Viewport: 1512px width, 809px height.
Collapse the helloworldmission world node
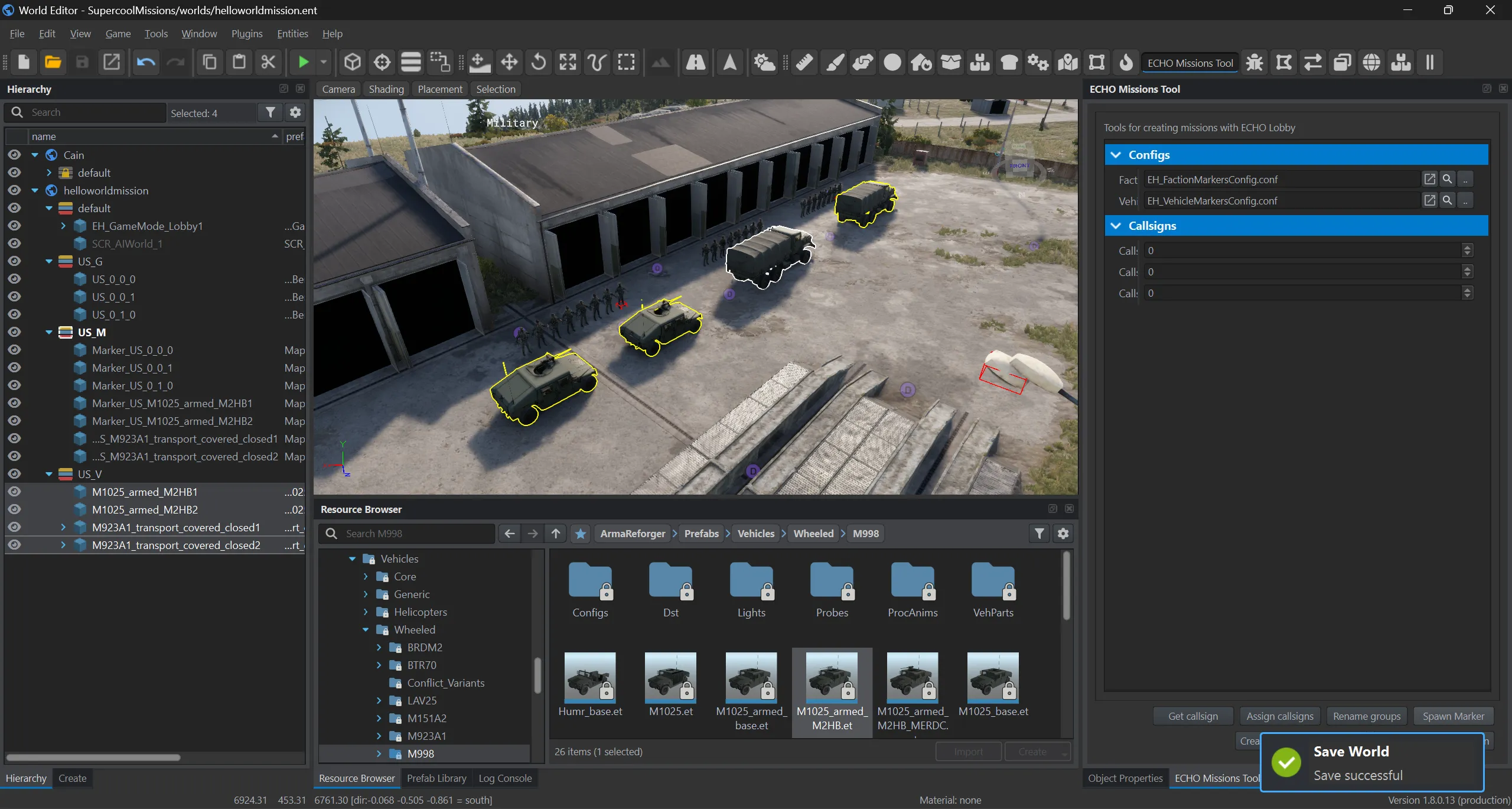(35, 190)
